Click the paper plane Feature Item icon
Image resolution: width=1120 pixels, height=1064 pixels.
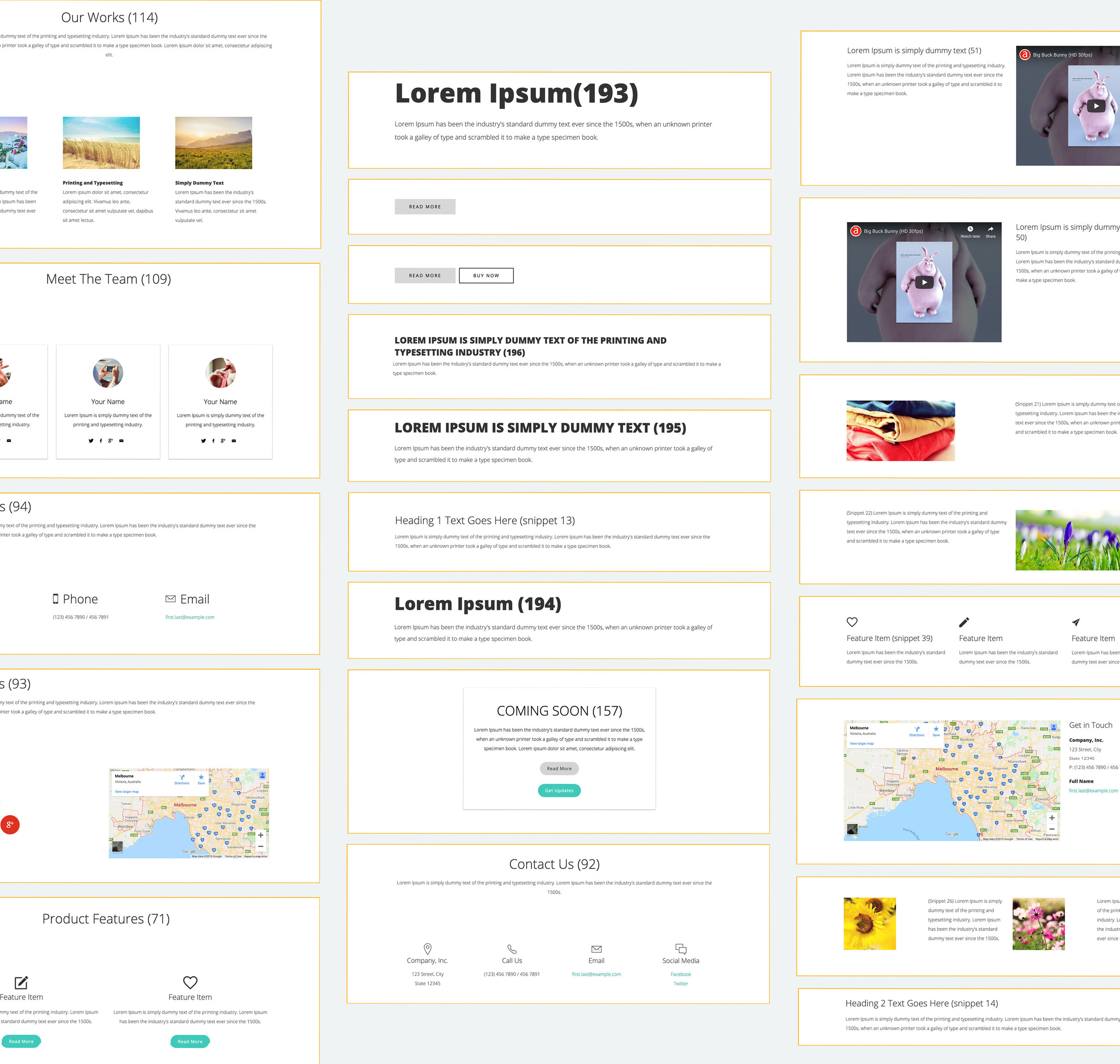pyautogui.click(x=1076, y=622)
